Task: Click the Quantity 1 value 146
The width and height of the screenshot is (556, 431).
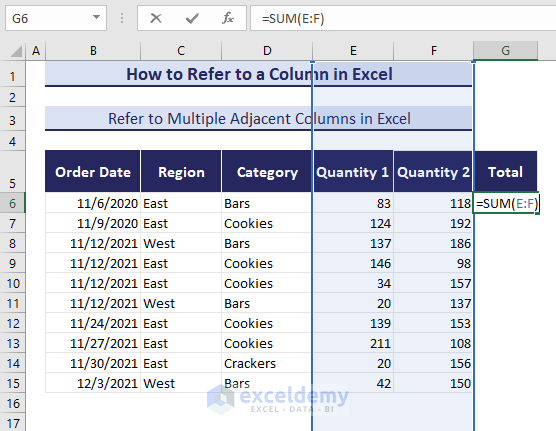Action: [x=353, y=263]
